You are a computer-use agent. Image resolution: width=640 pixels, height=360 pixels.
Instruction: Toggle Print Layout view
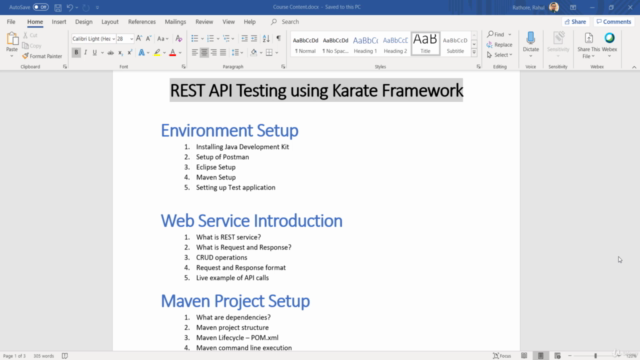point(540,356)
